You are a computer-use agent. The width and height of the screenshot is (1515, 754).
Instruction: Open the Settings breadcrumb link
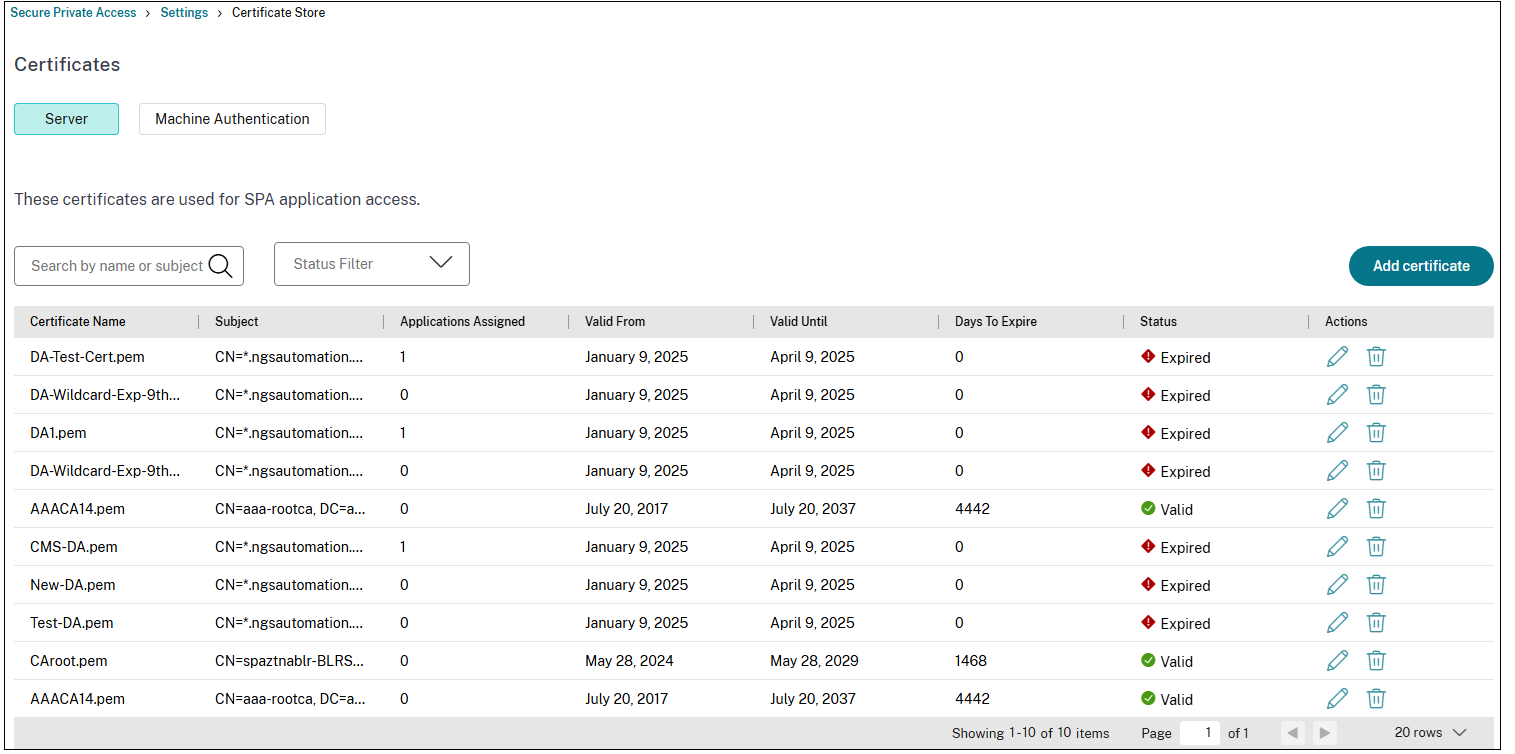(x=184, y=12)
